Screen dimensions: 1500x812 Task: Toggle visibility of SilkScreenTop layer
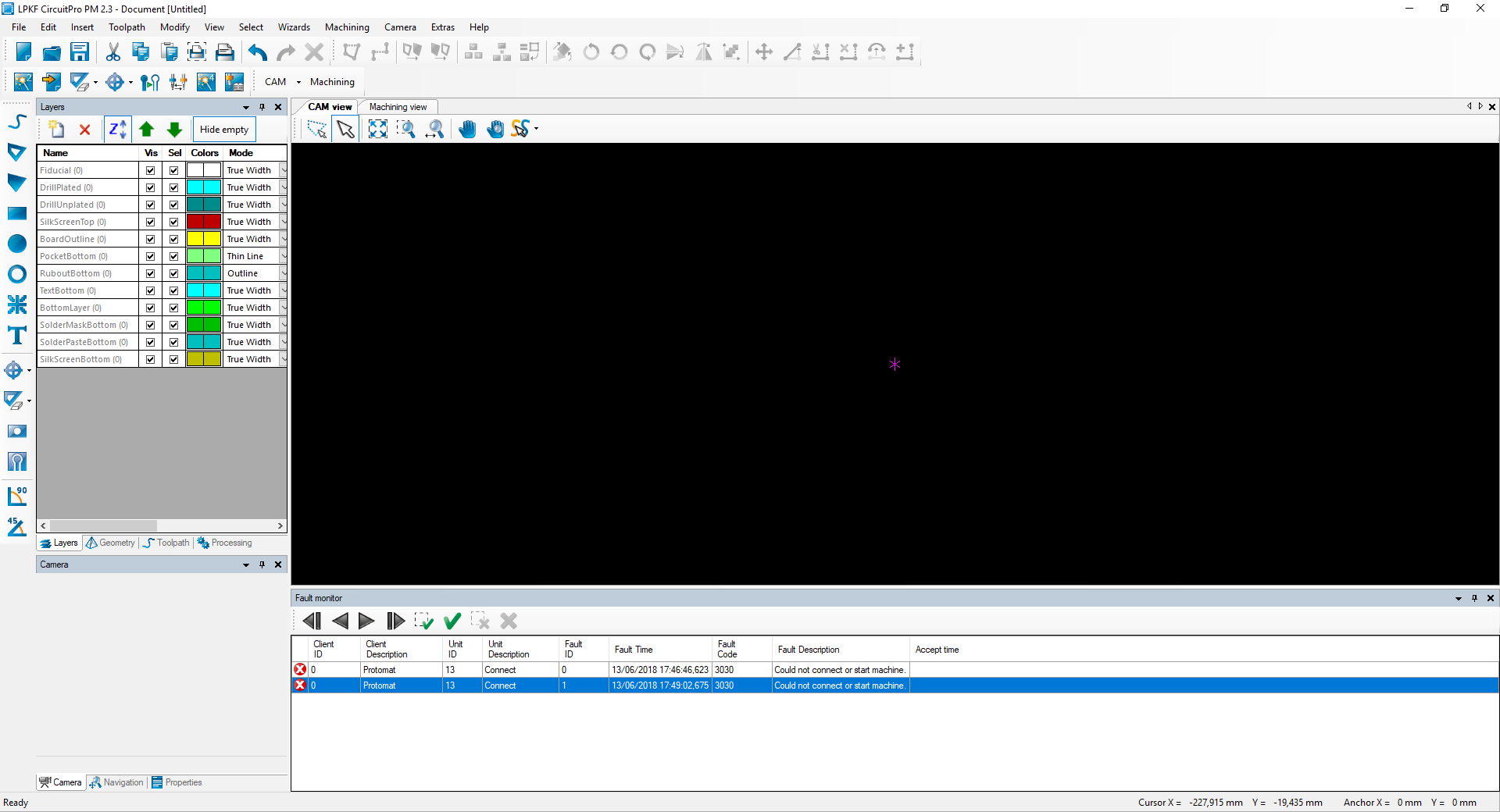pos(151,222)
